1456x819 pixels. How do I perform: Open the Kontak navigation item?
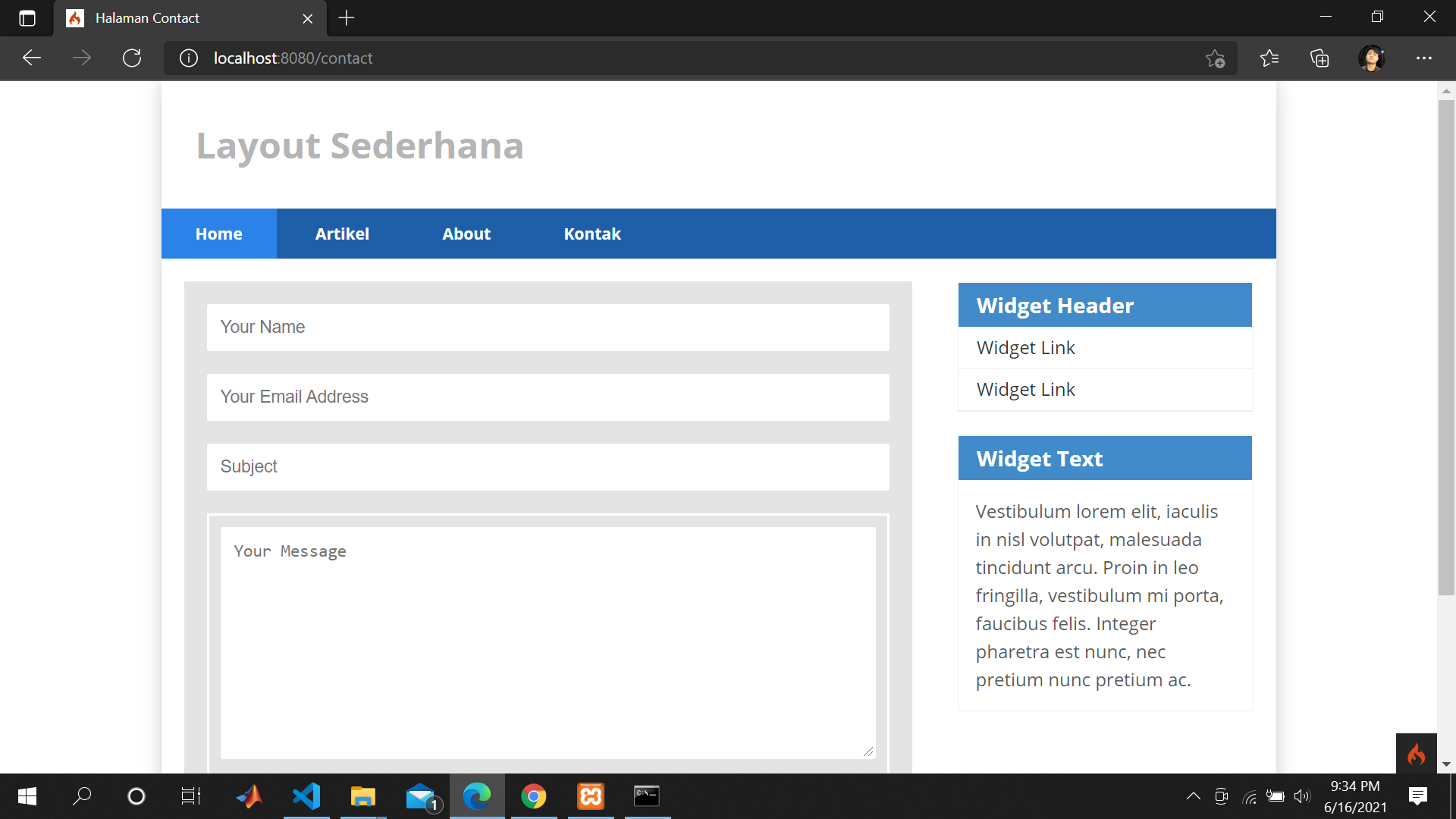tap(591, 234)
